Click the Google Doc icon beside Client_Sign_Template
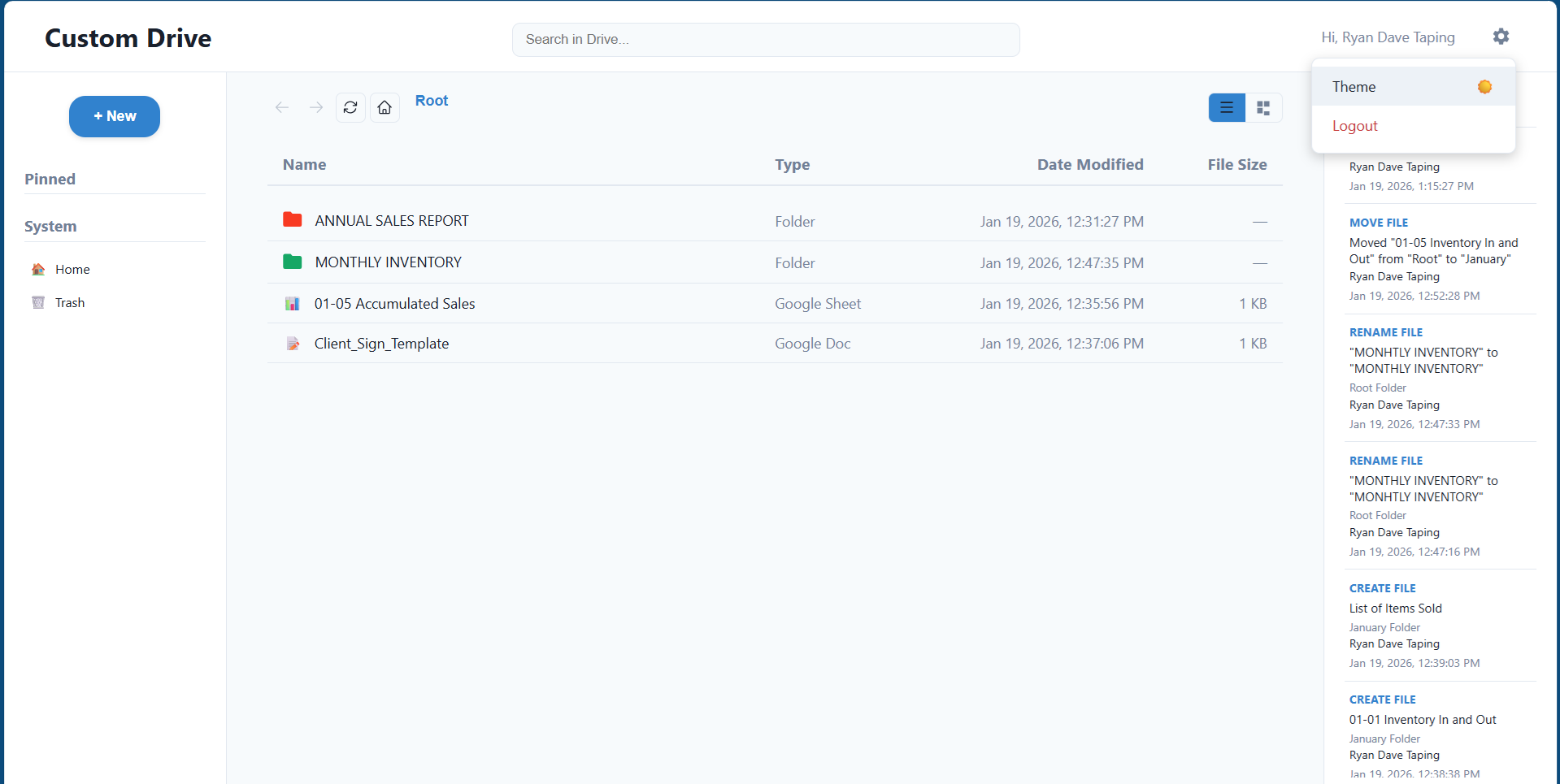 coord(292,343)
